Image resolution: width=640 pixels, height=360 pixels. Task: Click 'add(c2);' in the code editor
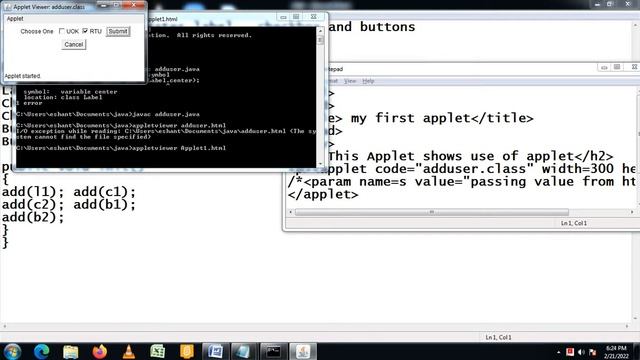pyautogui.click(x=33, y=204)
